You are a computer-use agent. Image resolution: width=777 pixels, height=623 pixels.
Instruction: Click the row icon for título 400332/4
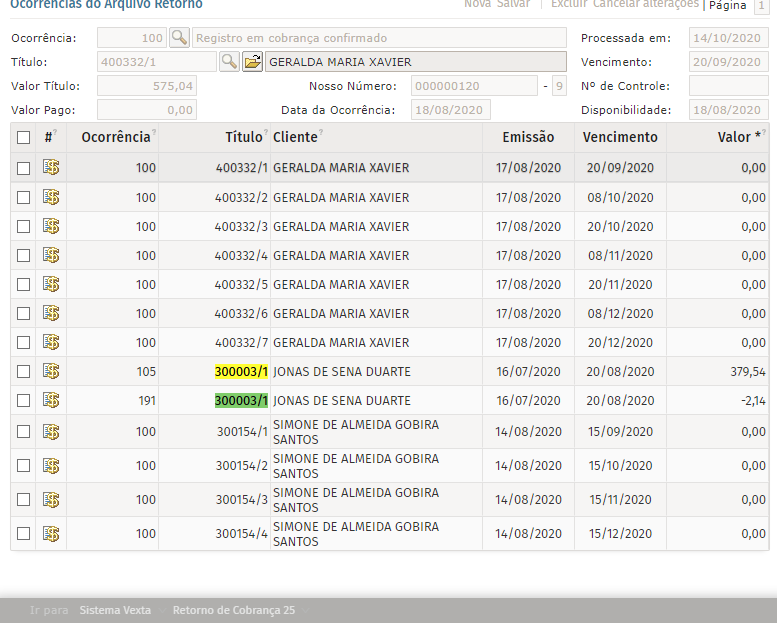51,255
